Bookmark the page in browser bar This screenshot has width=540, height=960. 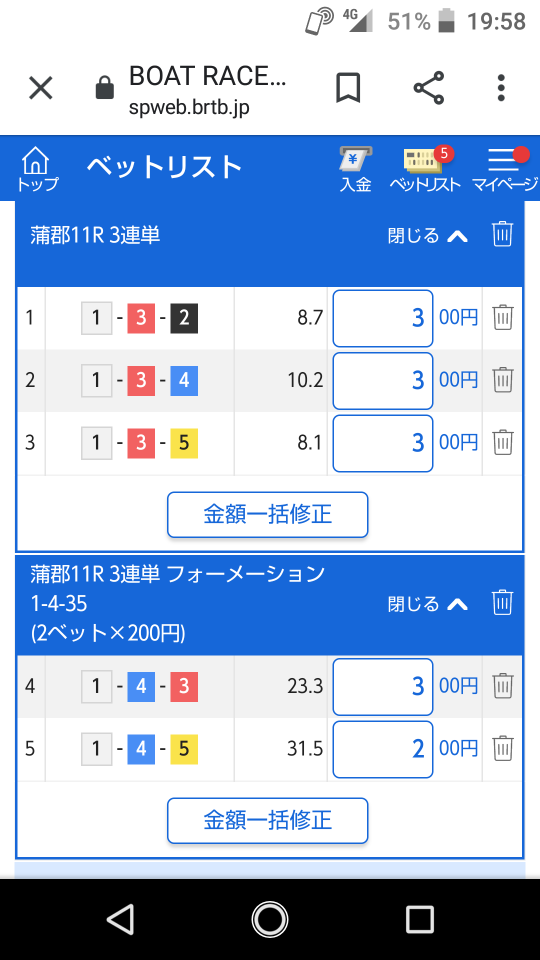tap(348, 89)
